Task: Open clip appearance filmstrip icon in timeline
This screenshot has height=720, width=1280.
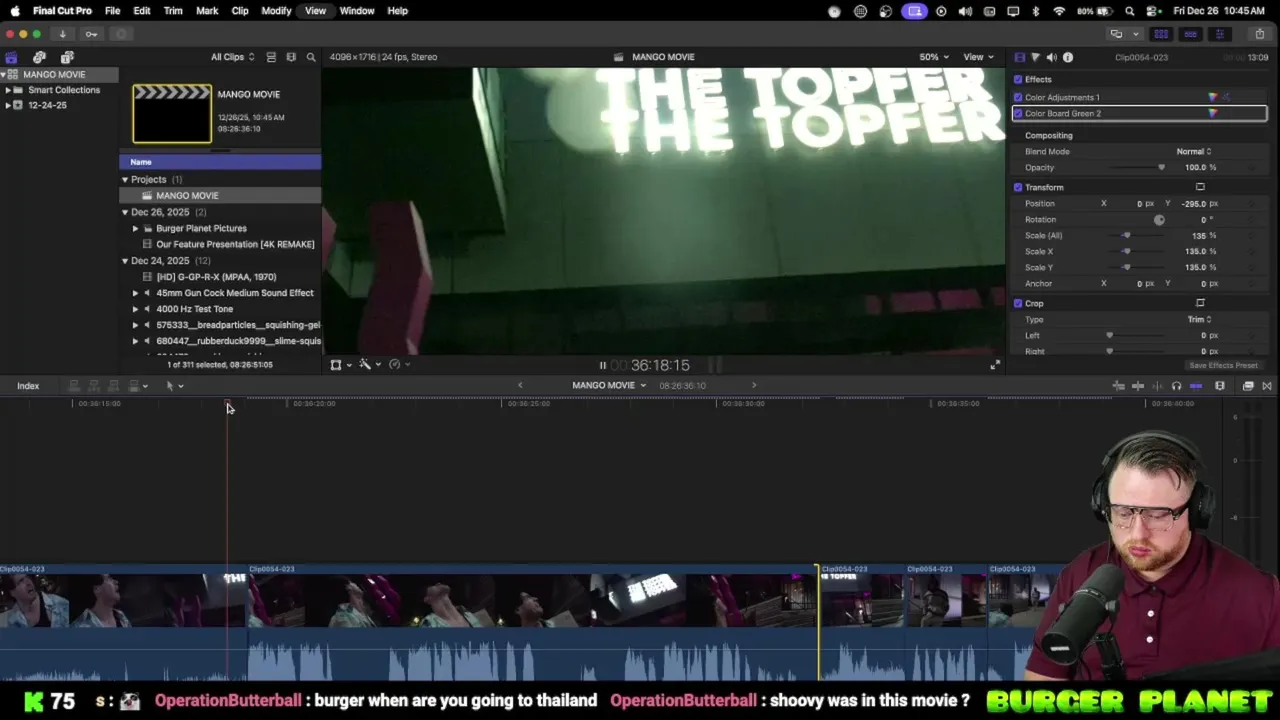Action: tap(1220, 386)
